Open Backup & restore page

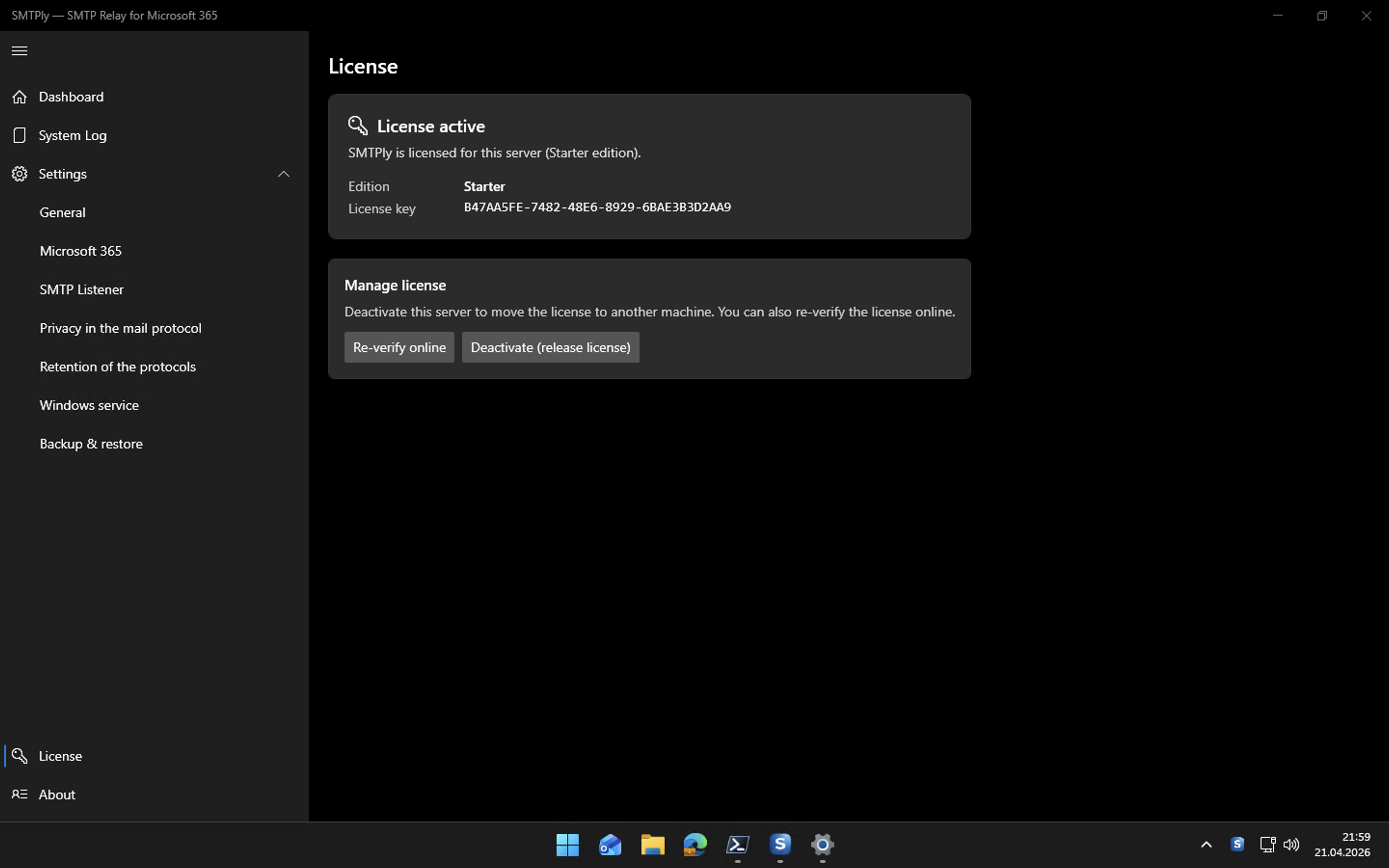[91, 444]
